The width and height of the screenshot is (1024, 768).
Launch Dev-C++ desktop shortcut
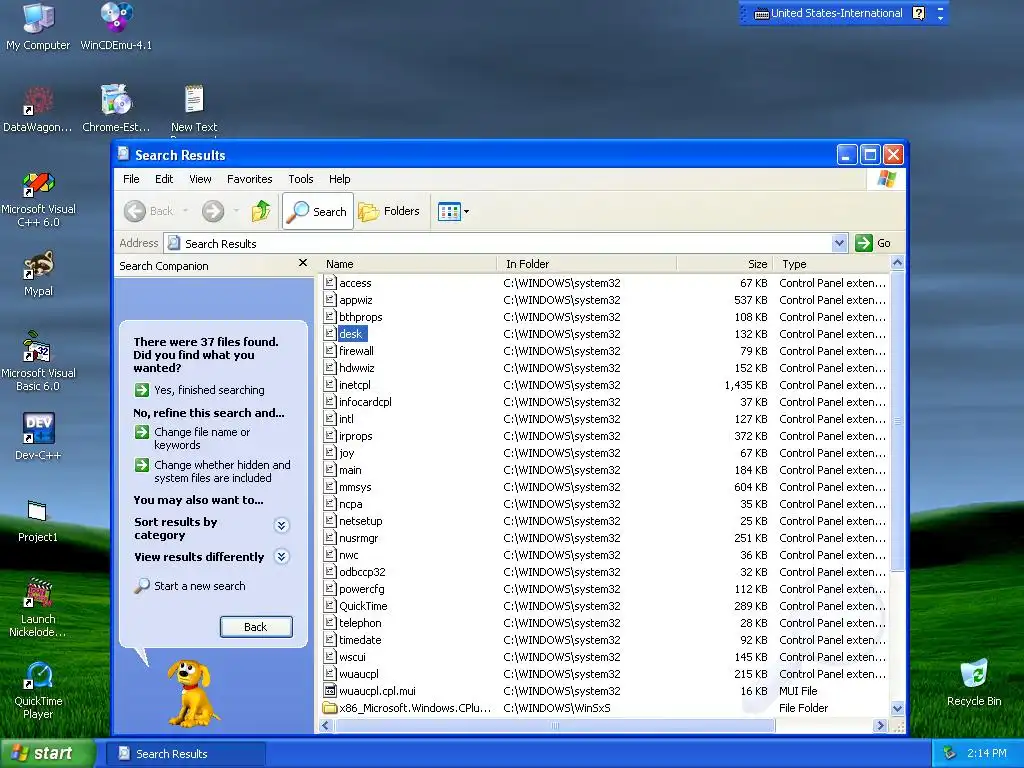coord(38,436)
